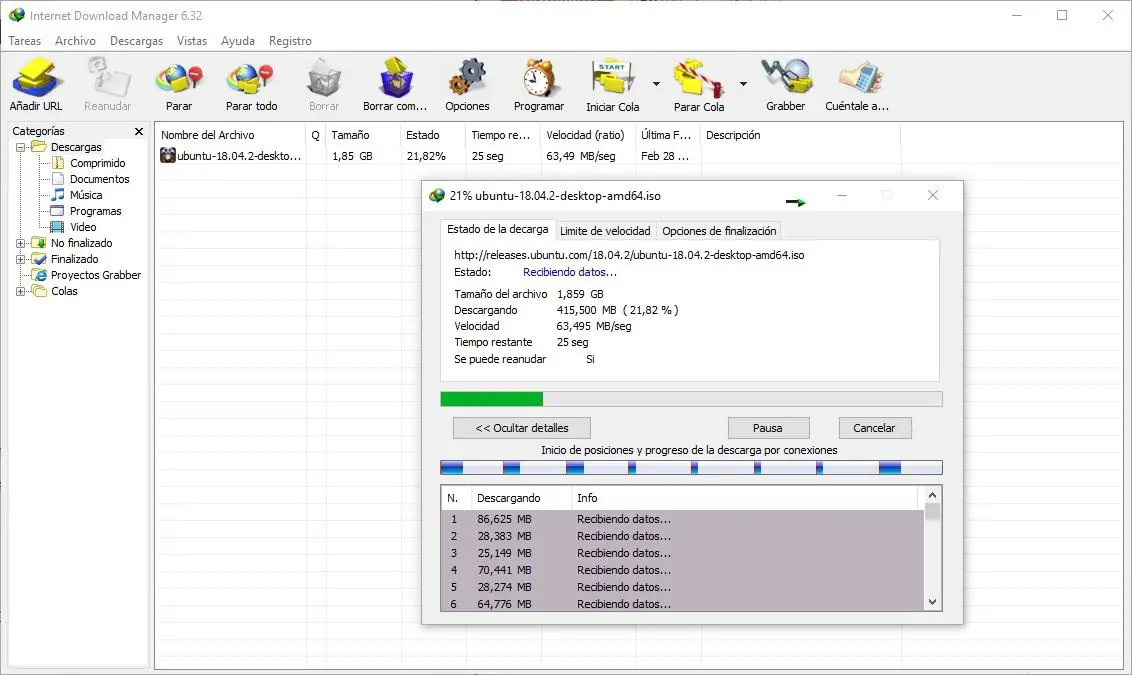Minimize the download progress dialog
Viewport: 1132px width, 675px height.
tap(842, 196)
